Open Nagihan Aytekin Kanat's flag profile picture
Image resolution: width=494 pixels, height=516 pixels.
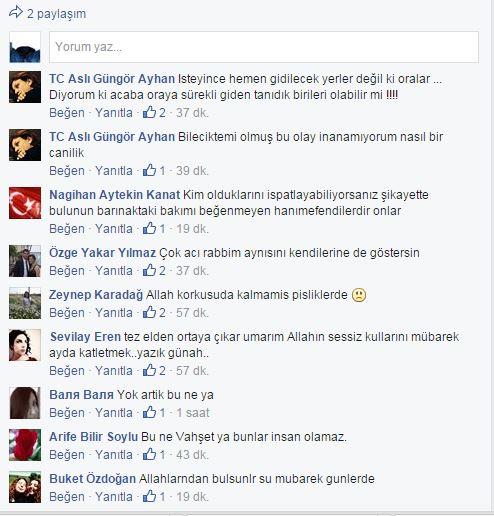coord(25,203)
